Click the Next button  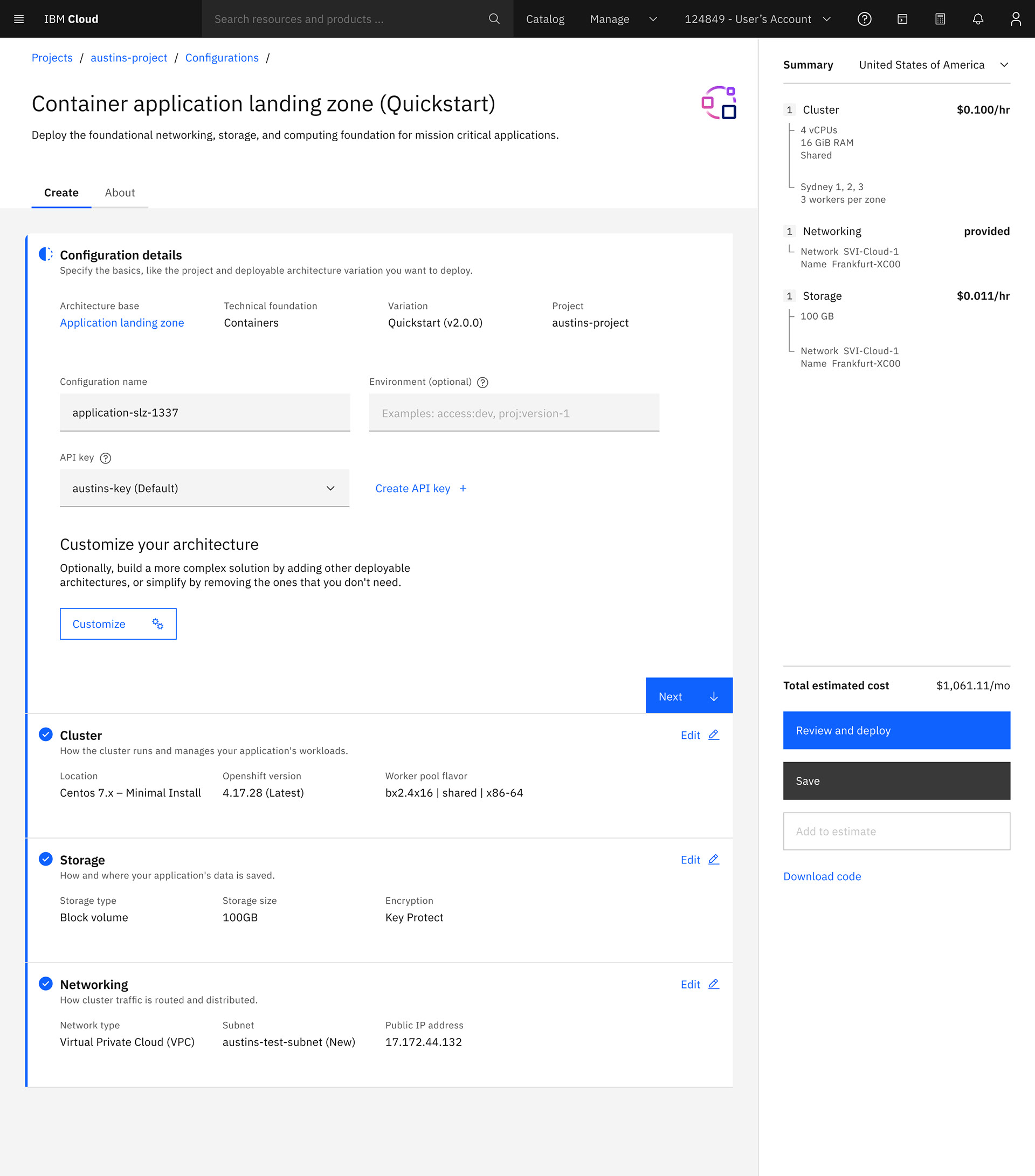[689, 696]
